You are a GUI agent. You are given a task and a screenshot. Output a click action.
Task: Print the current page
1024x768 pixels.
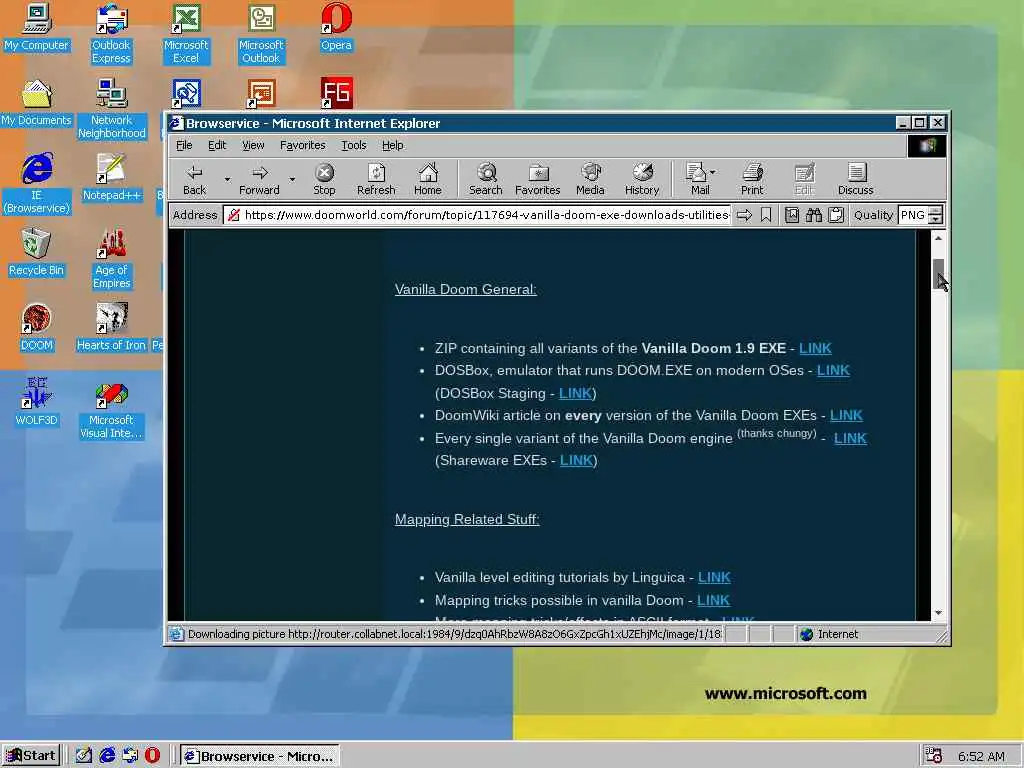pyautogui.click(x=752, y=180)
